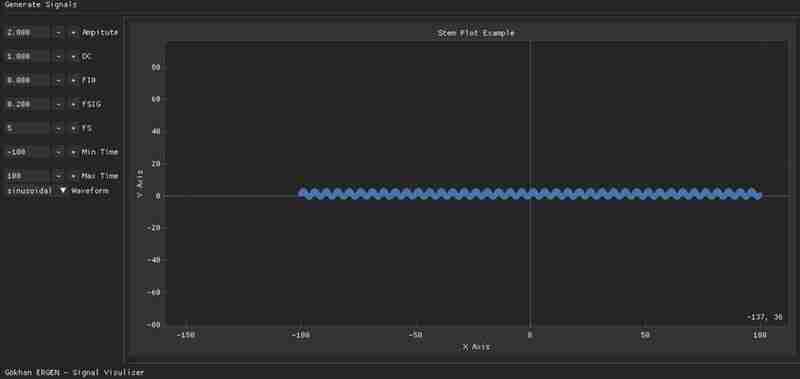Raise Max Time using plus stepper
This screenshot has width=800, height=379.
click(x=73, y=176)
